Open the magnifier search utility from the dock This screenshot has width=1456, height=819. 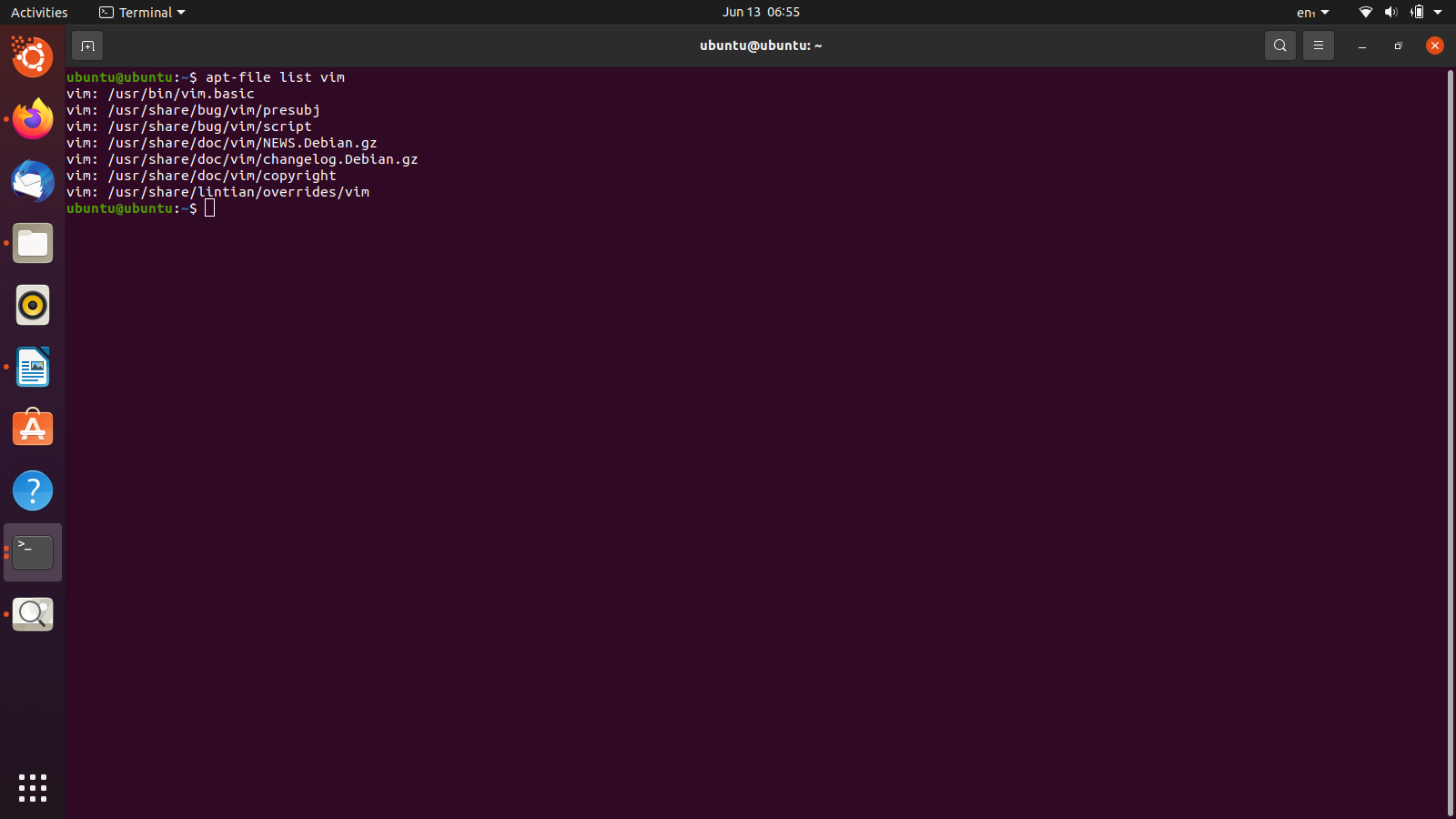[x=33, y=613]
